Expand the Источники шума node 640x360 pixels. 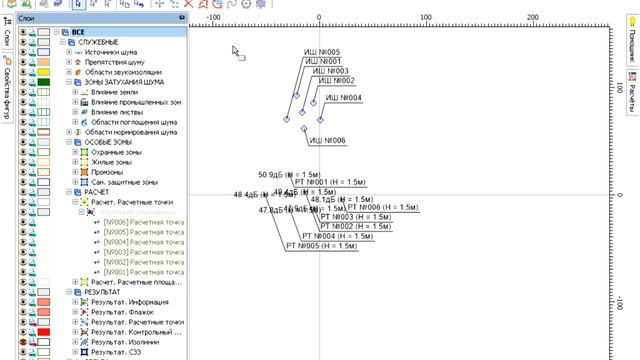69,52
